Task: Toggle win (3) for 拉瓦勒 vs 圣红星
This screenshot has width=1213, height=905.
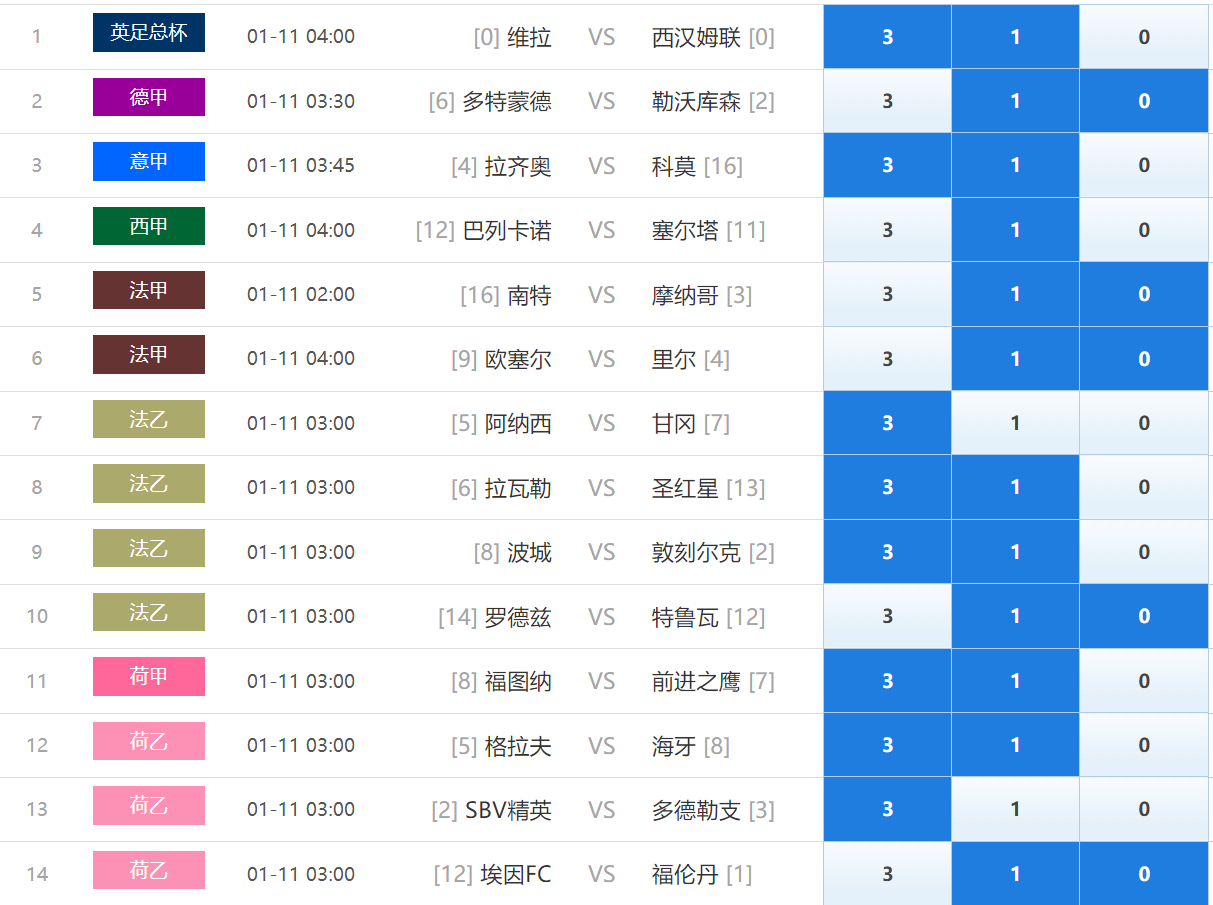Action: 887,487
